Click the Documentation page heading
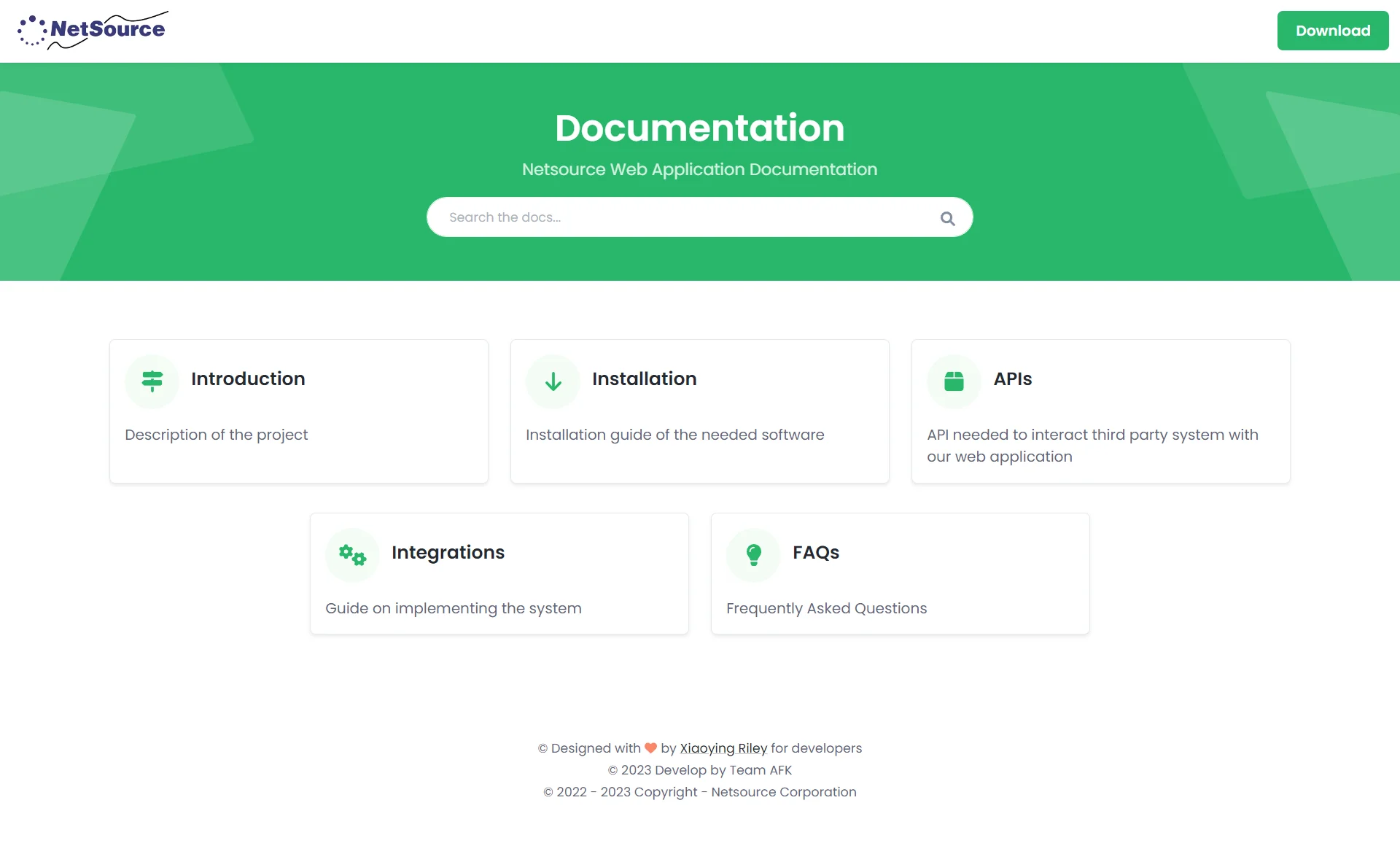The width and height of the screenshot is (1400, 846). pos(699,128)
